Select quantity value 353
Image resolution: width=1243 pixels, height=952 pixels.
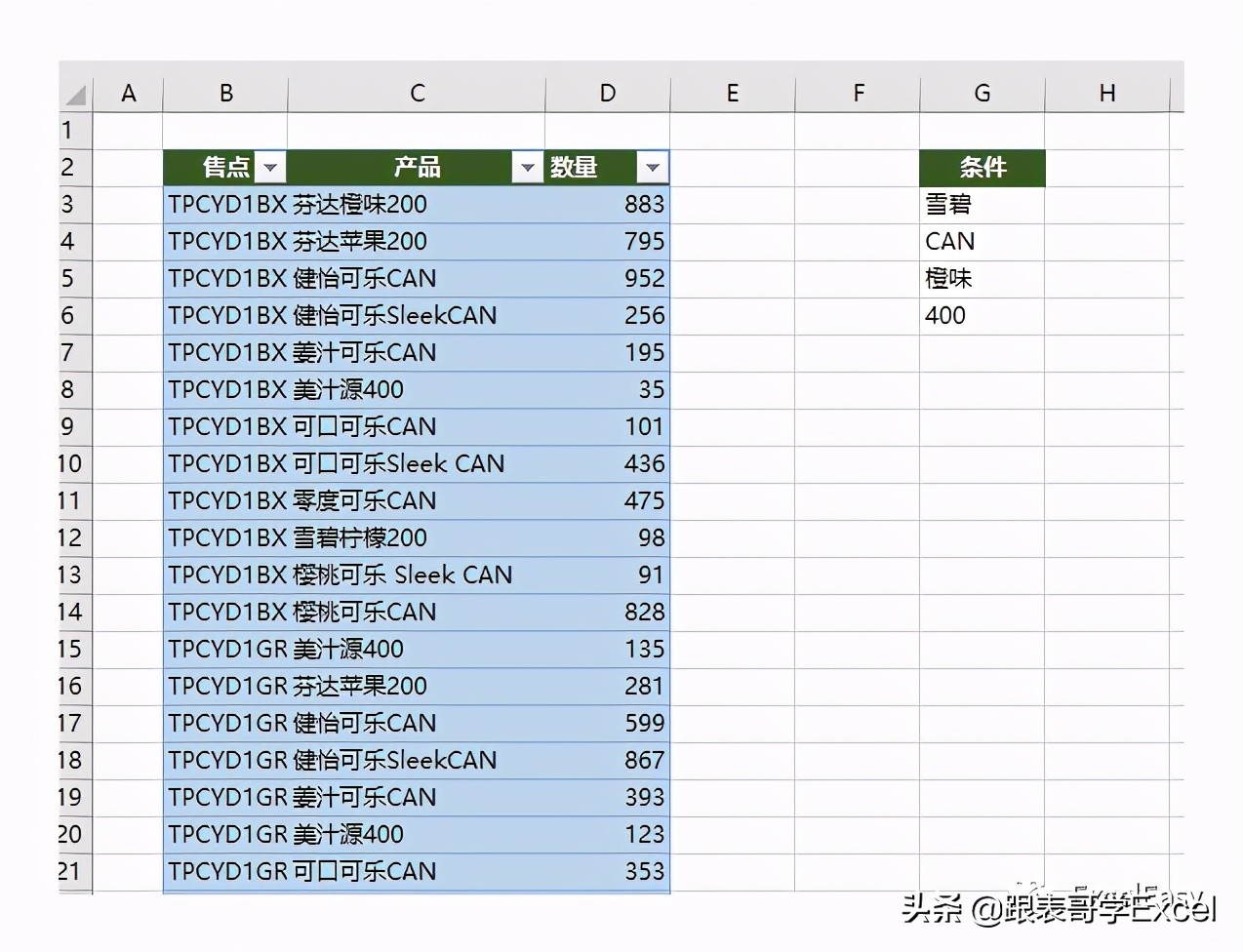tap(608, 872)
